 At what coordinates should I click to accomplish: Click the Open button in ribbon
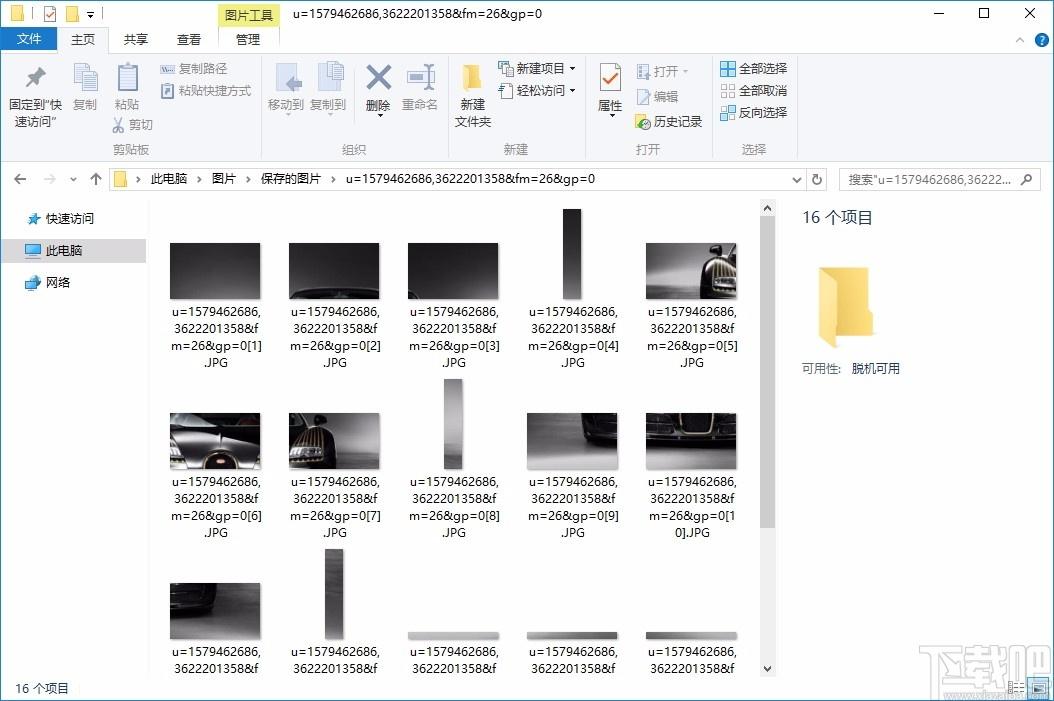pos(661,71)
